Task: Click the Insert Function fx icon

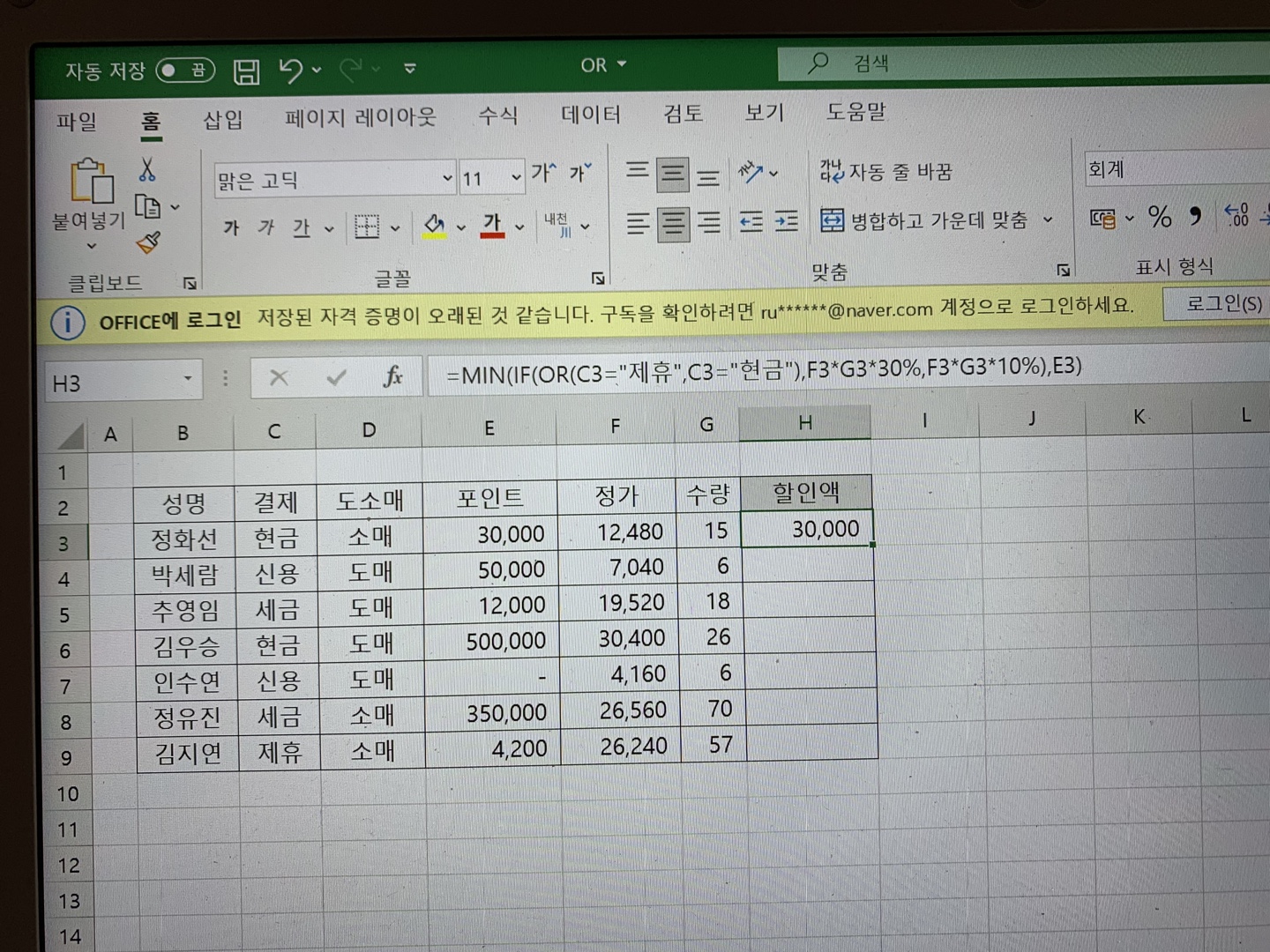Action: (x=392, y=377)
